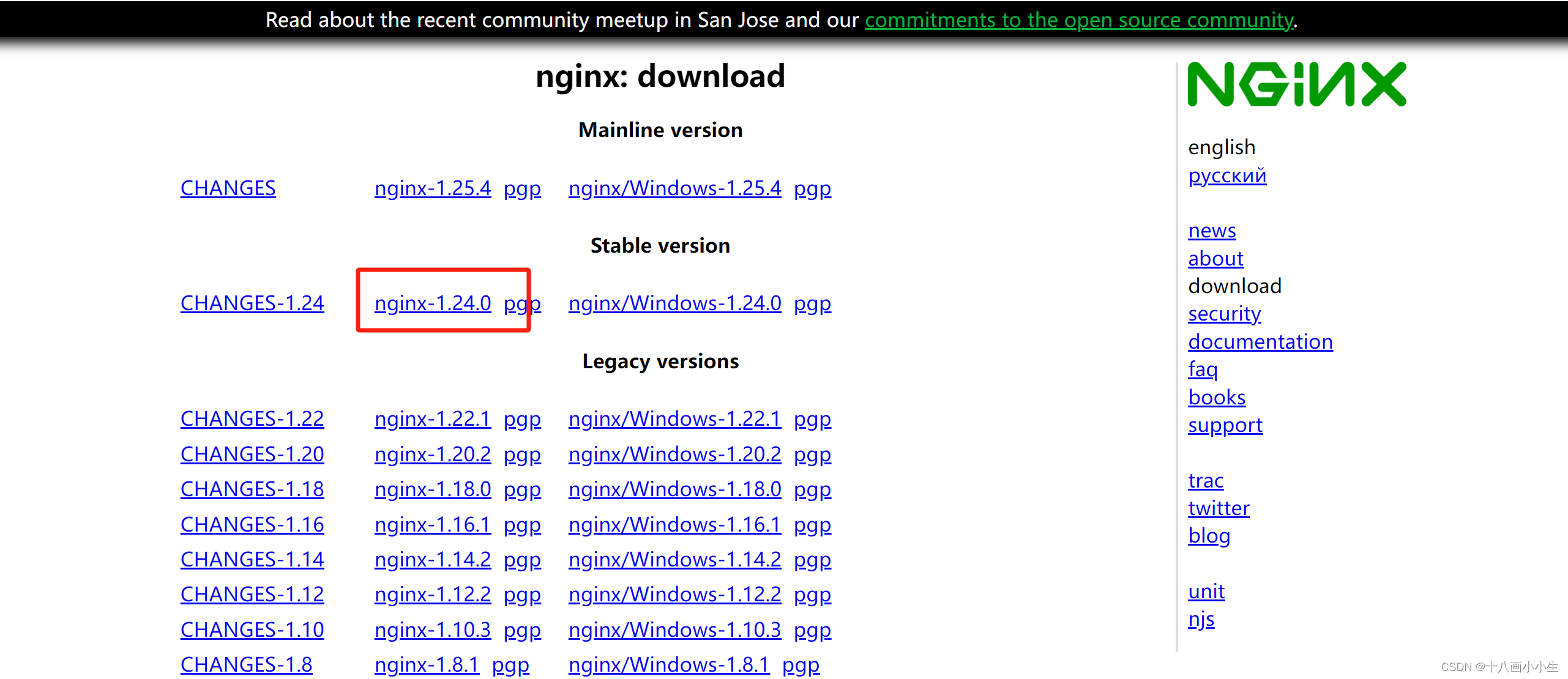Open pgp signature for nginx-1.24.0

(522, 303)
